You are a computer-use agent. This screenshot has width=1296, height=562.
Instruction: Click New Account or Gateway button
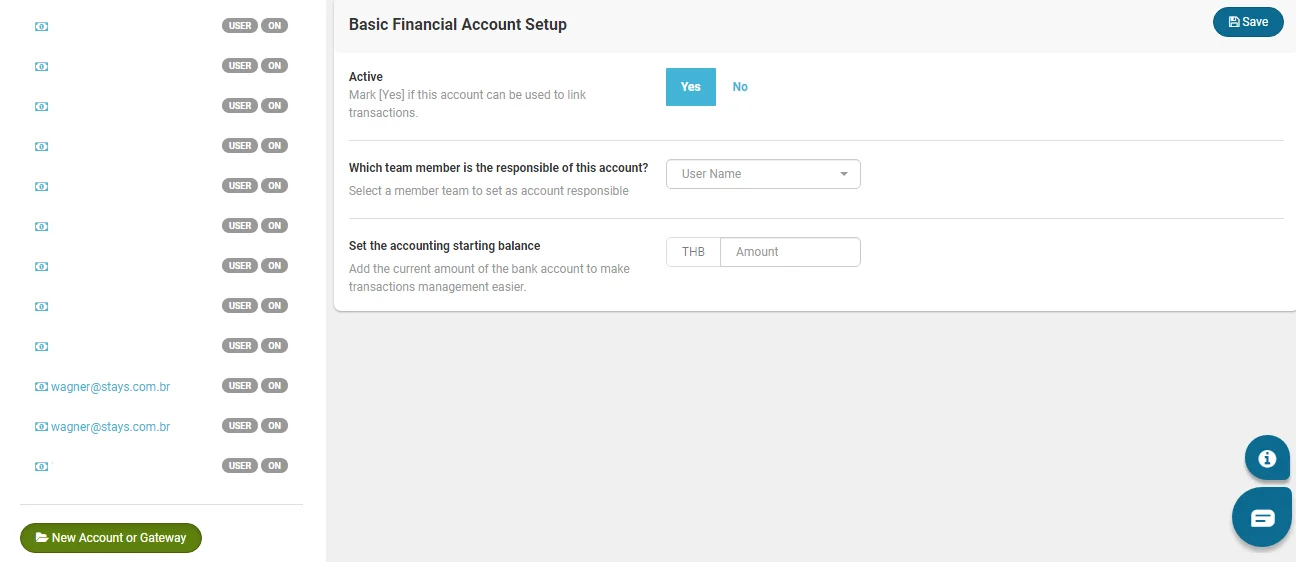pos(111,538)
